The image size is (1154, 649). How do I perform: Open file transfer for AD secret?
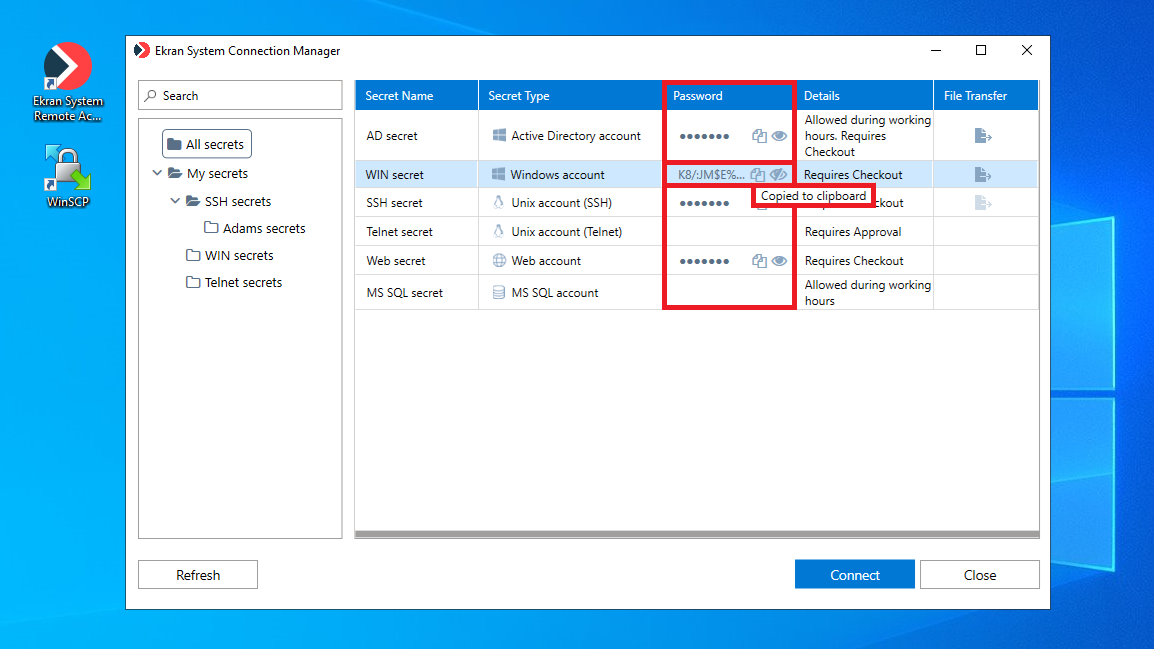tap(982, 136)
